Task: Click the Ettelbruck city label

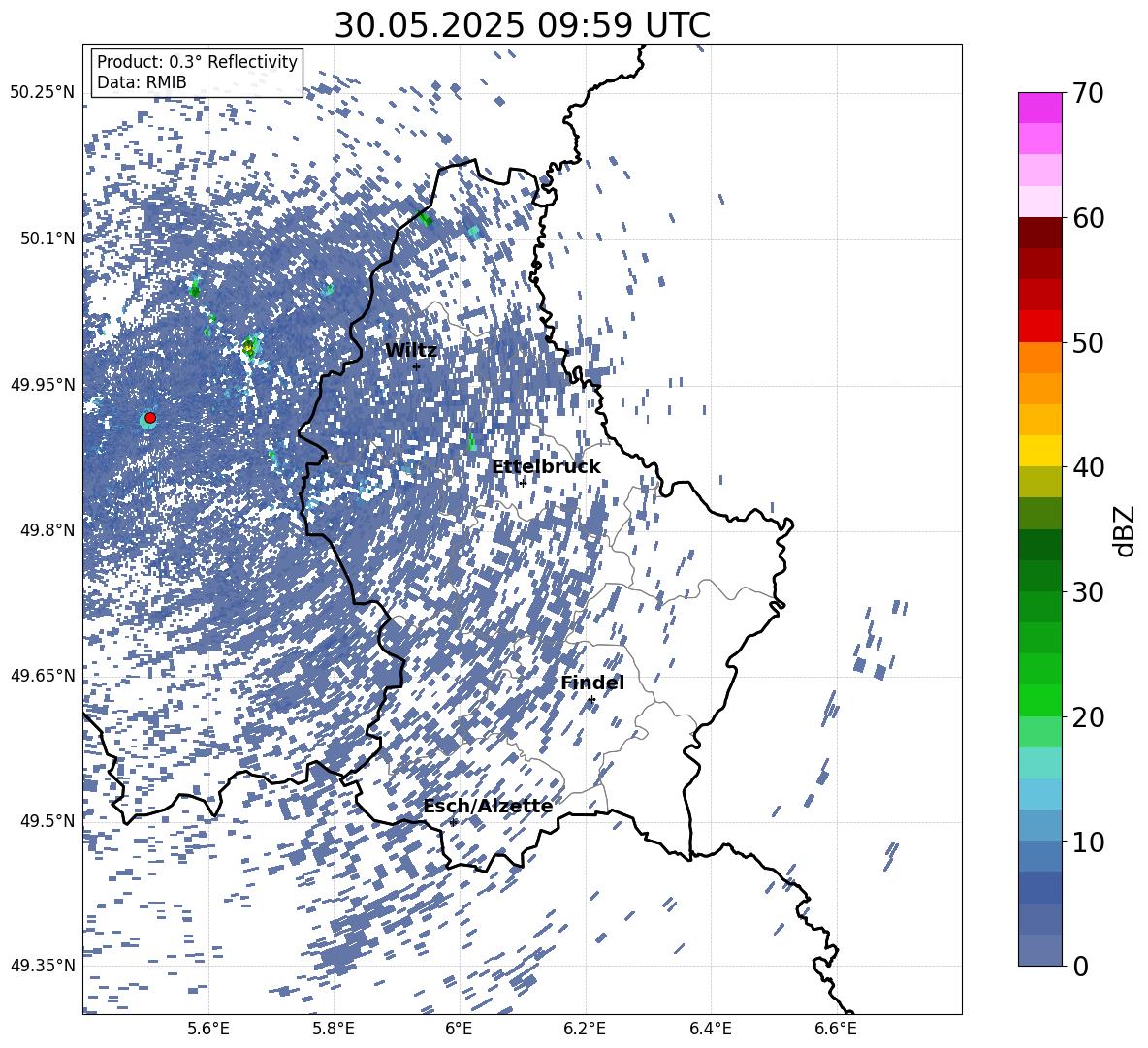Action: point(546,467)
